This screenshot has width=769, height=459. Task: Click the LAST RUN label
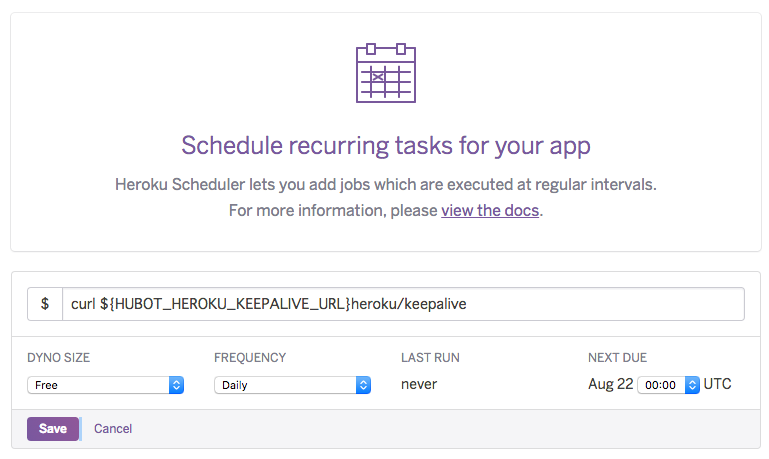(x=430, y=357)
